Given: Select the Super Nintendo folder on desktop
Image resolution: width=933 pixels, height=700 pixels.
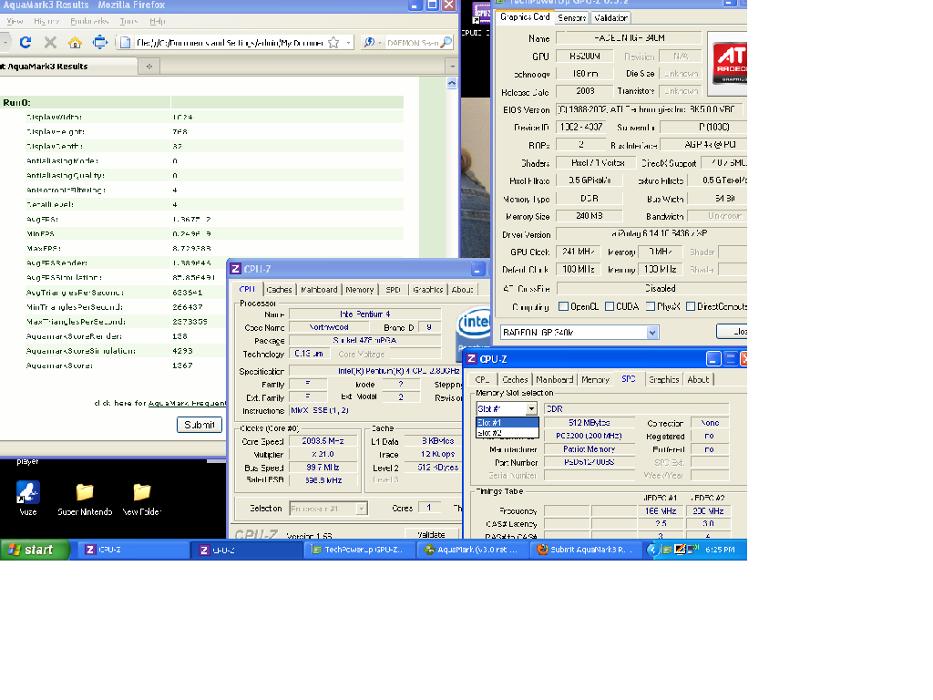Looking at the screenshot, I should point(84,499).
